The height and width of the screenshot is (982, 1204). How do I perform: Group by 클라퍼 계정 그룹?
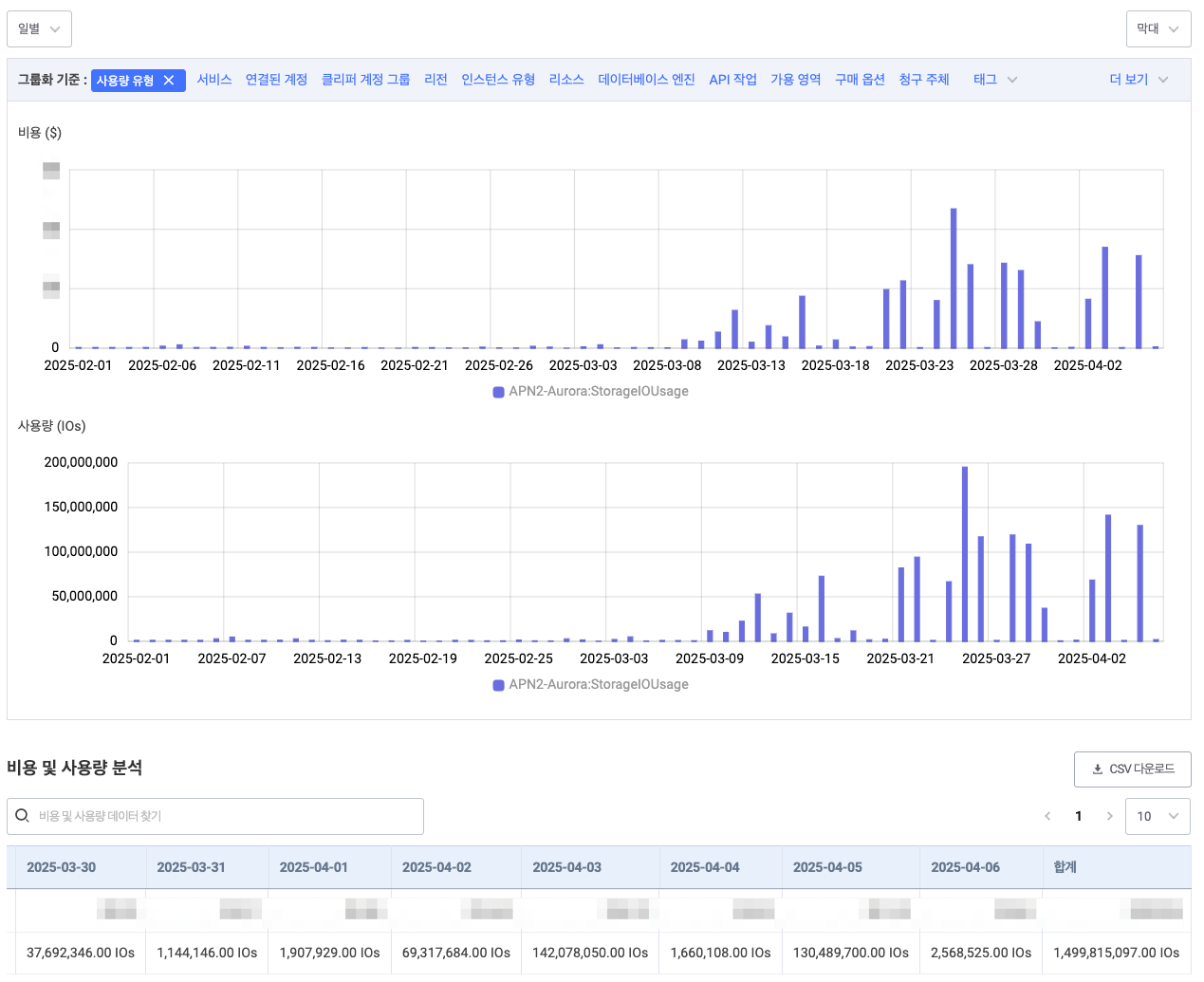365,80
